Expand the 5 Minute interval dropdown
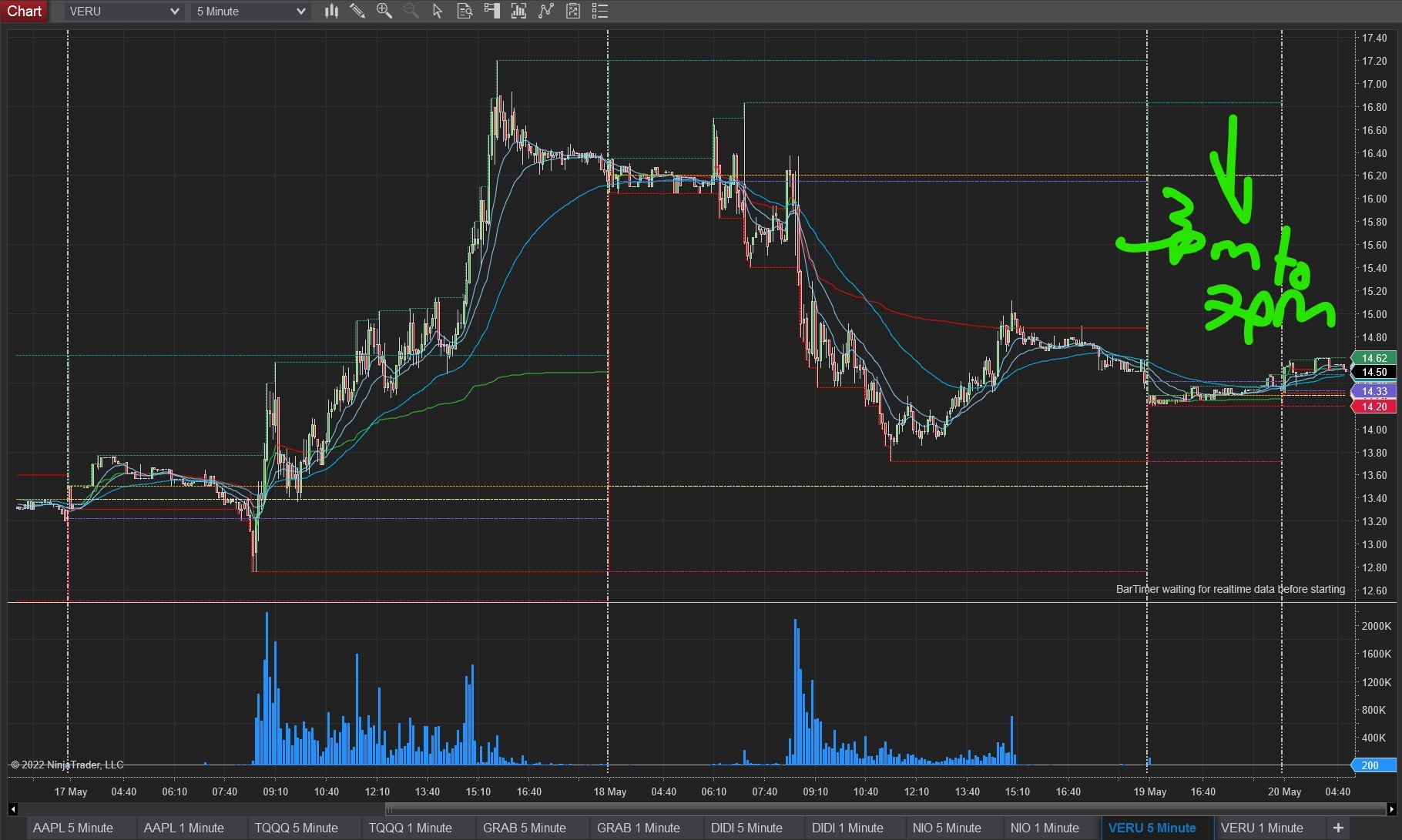Image resolution: width=1402 pixels, height=840 pixels. click(251, 12)
